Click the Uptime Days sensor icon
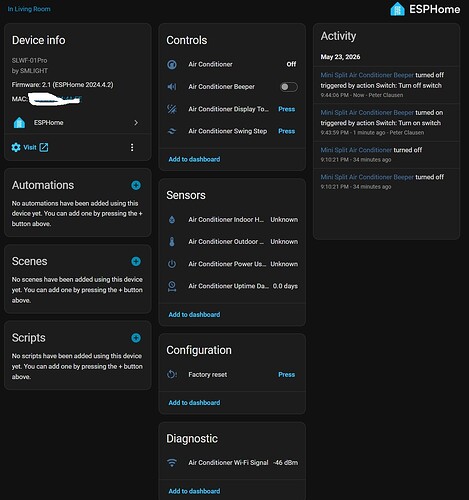Image resolution: width=469 pixels, height=500 pixels. tap(172, 286)
